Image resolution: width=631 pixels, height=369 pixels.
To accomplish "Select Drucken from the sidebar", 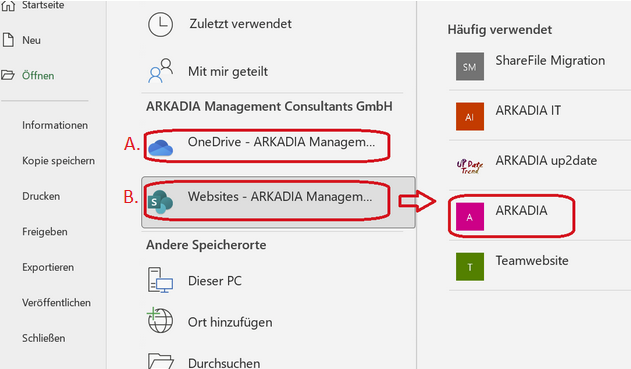I will tap(41, 196).
